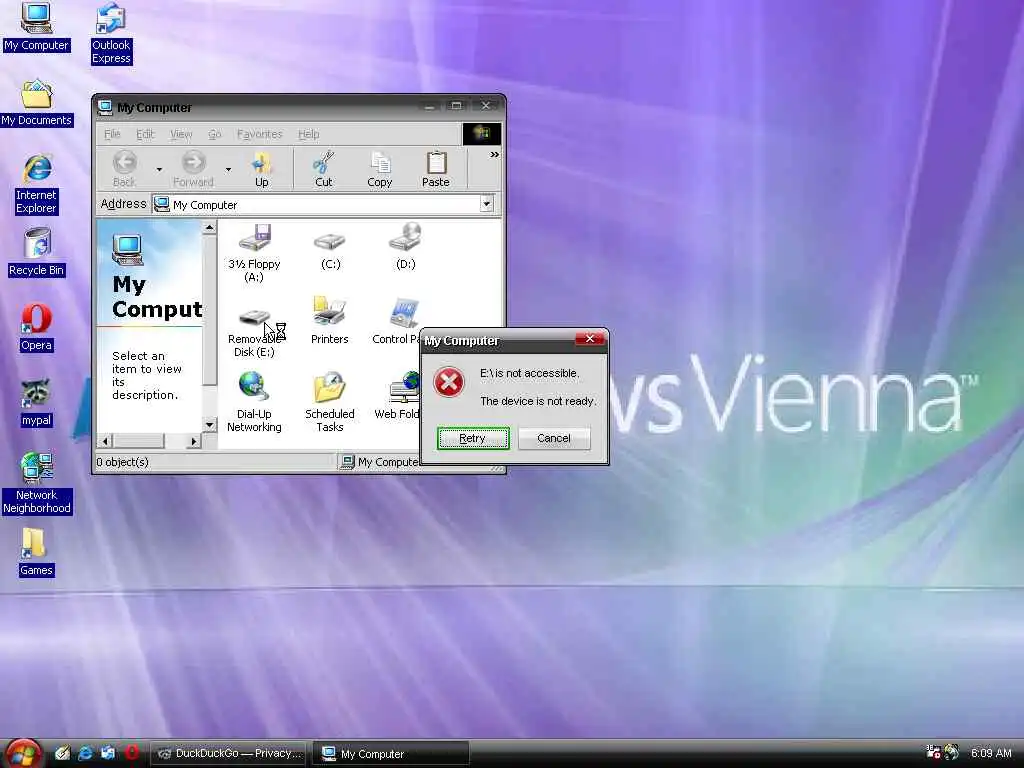This screenshot has height=768, width=1024.
Task: Launch Outlook Express from quick launch
Action: [x=108, y=753]
